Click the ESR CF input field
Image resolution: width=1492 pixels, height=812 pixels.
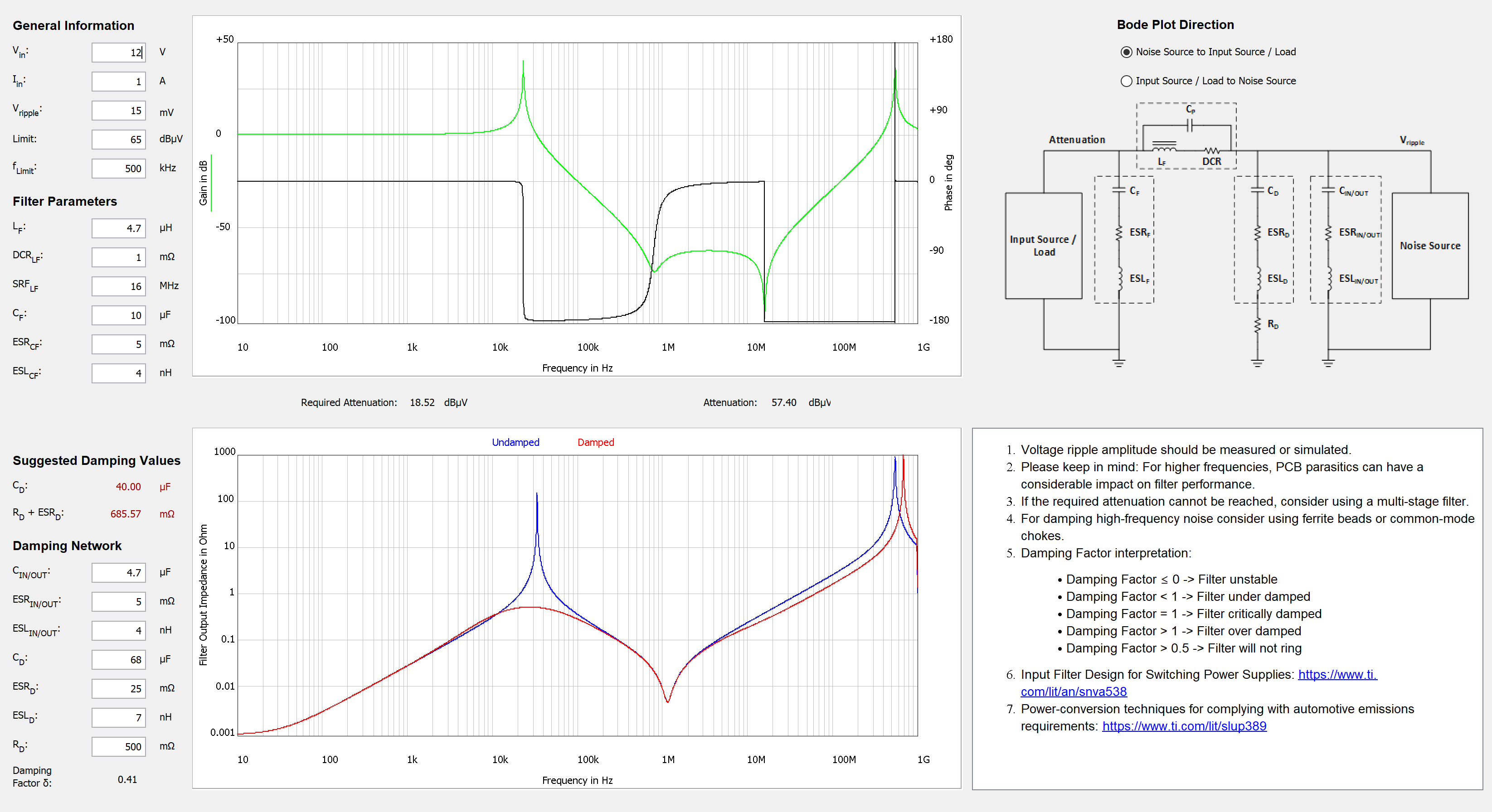click(x=119, y=344)
